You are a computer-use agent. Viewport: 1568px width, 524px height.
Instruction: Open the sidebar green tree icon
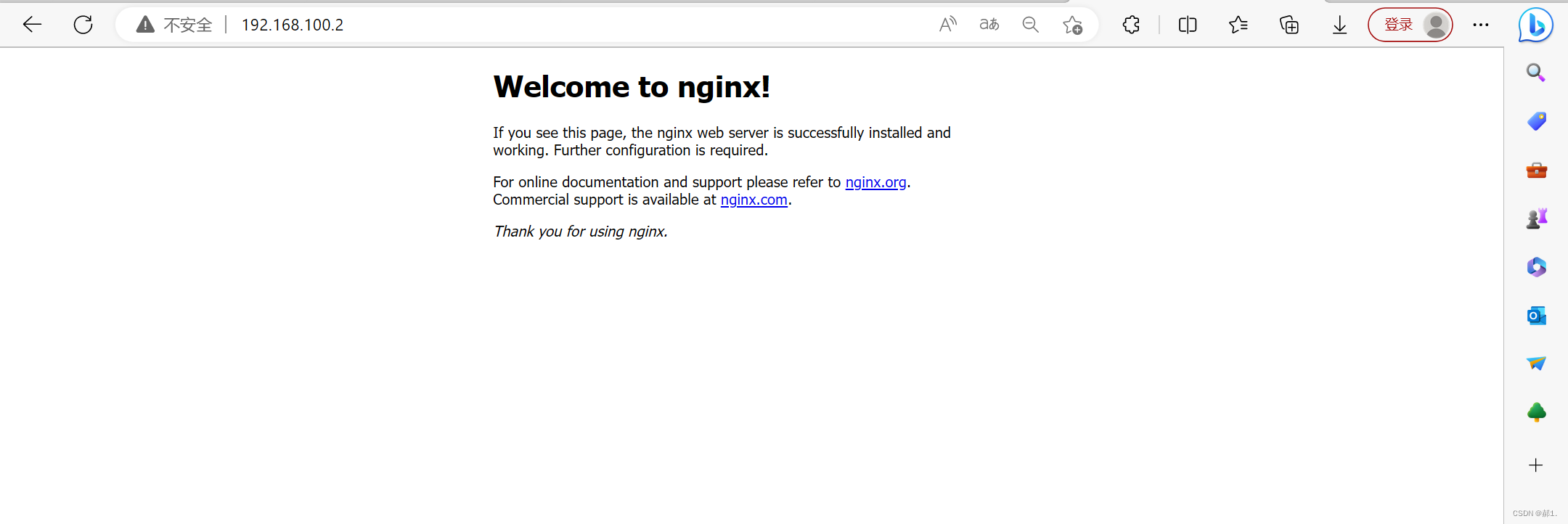[1536, 412]
